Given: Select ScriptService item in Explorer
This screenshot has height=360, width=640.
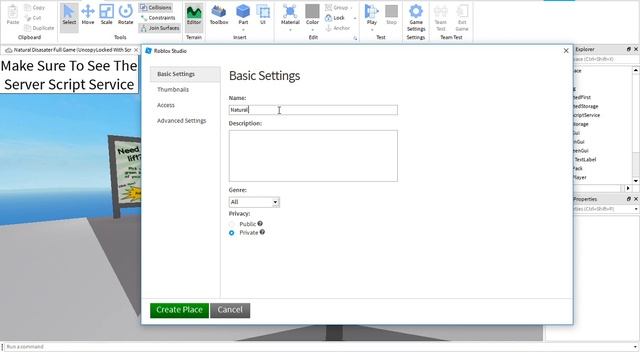Looking at the screenshot, I should click(587, 115).
